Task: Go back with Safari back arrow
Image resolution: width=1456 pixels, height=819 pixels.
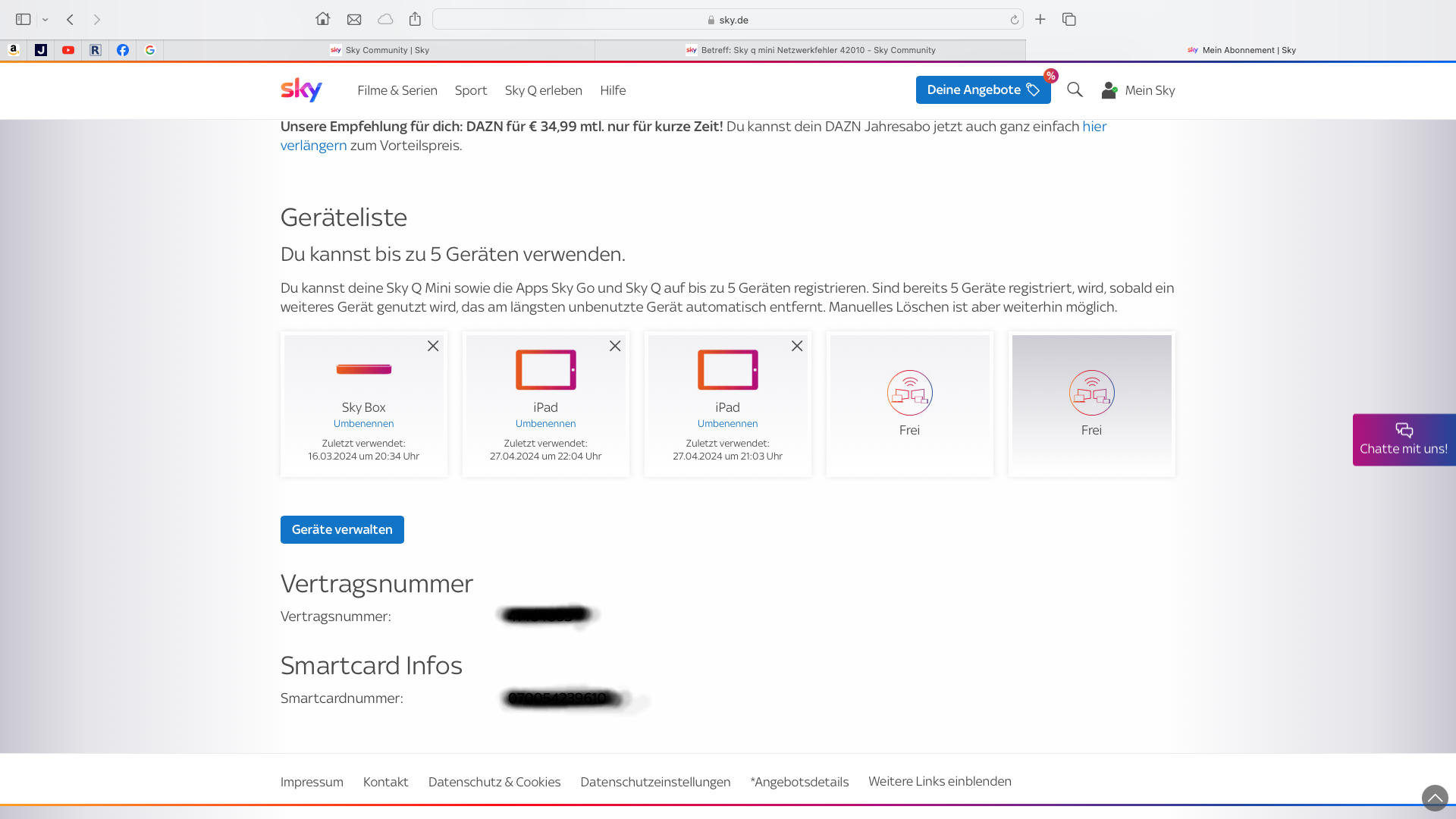Action: 70,20
